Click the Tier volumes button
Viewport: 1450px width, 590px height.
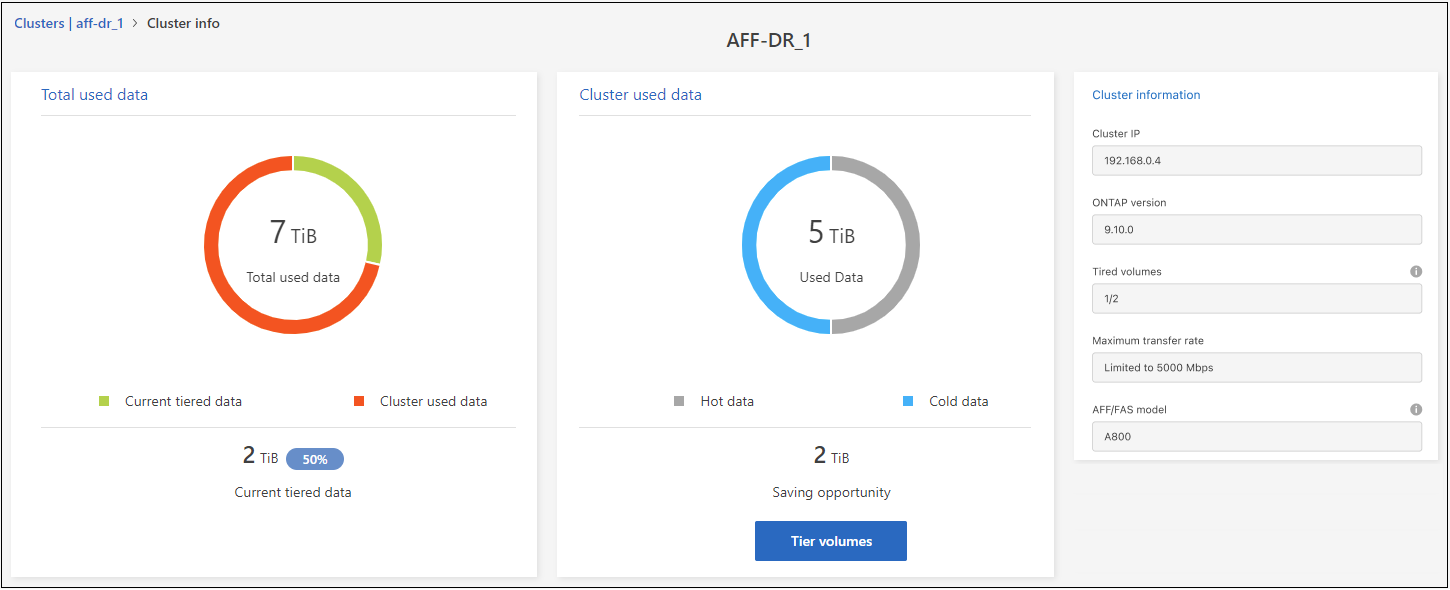830,541
